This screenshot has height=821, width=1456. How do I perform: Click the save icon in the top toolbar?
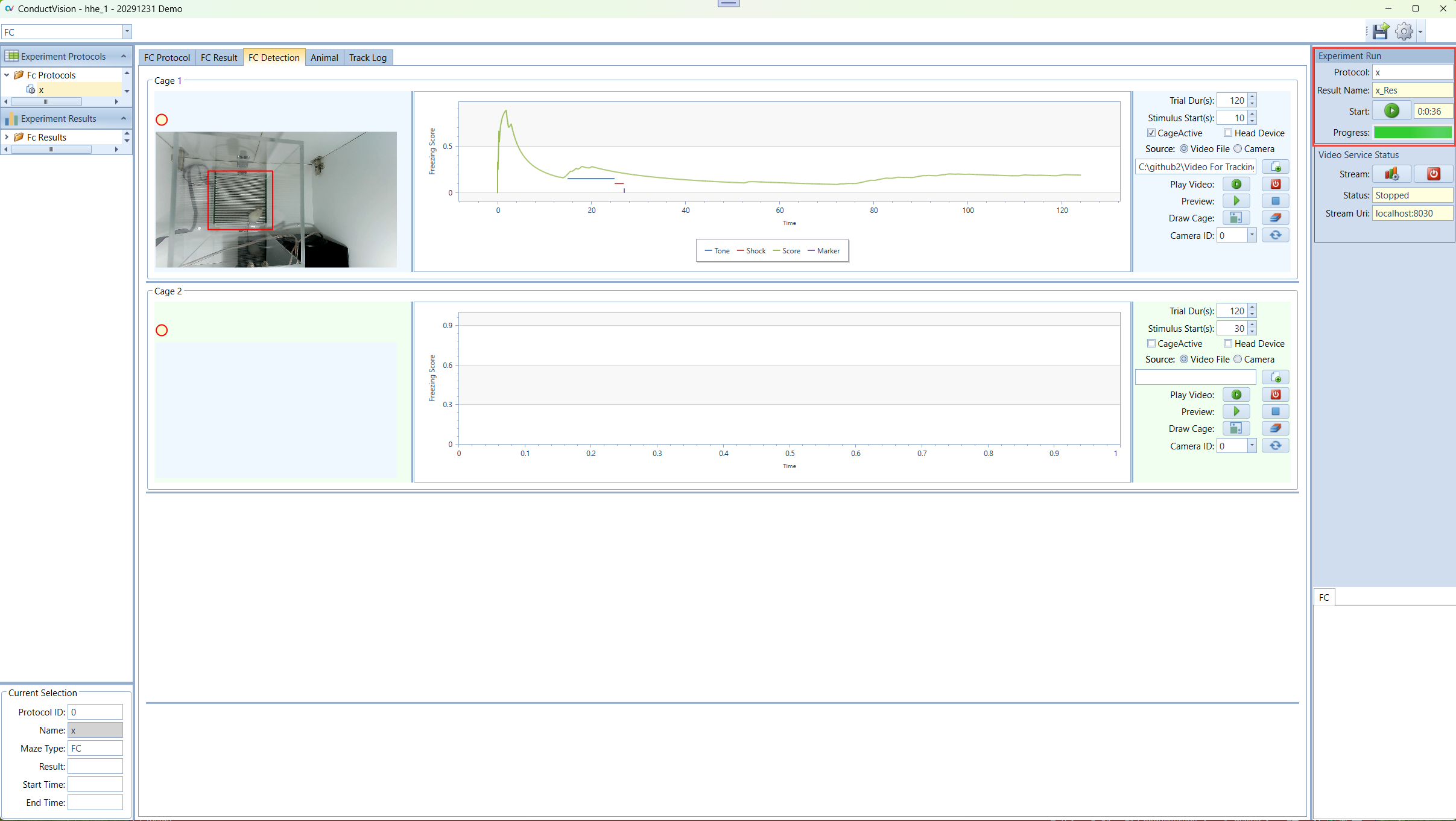[1380, 31]
